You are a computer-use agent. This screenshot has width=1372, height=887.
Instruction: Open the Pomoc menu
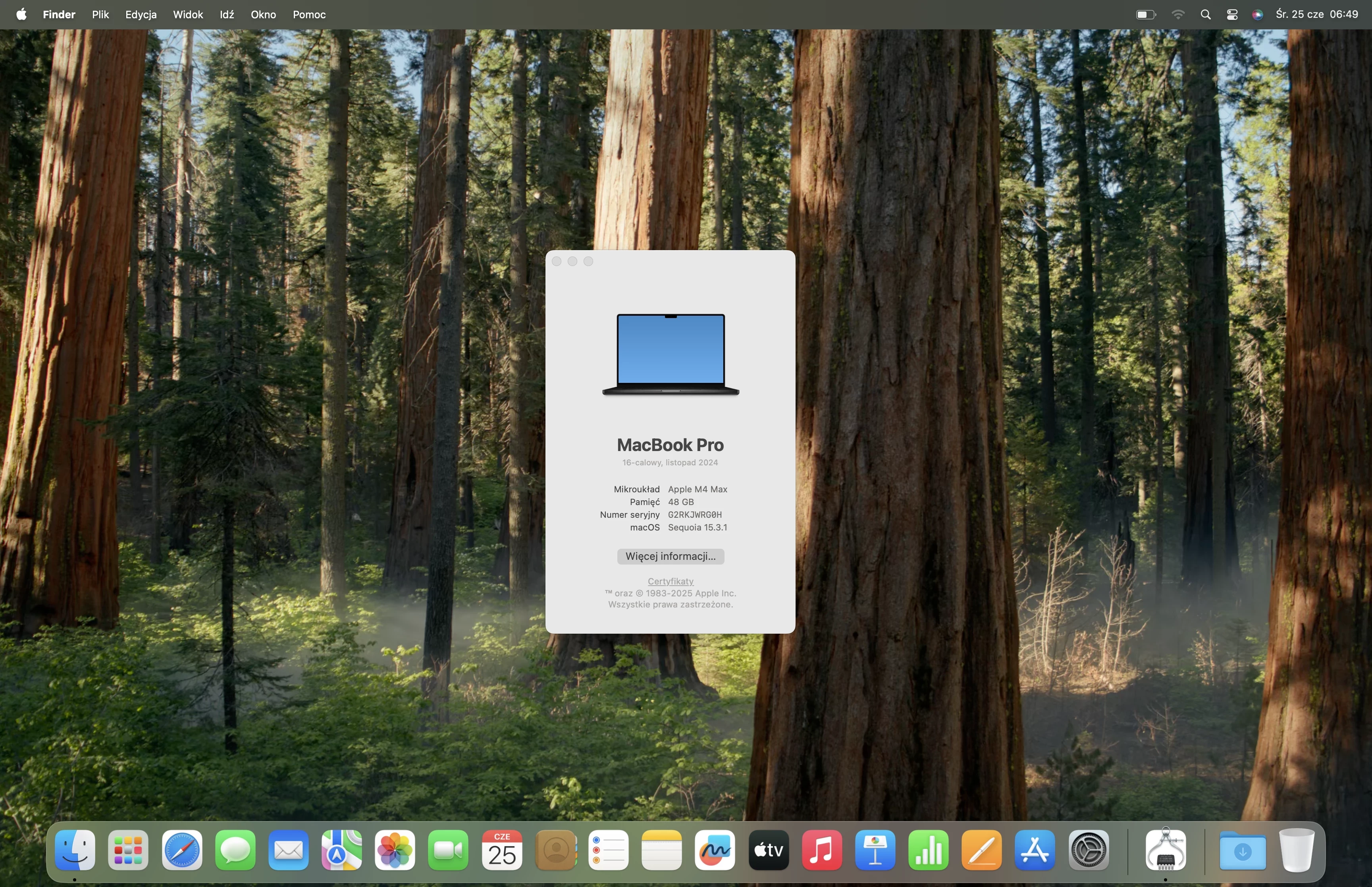tap(309, 14)
